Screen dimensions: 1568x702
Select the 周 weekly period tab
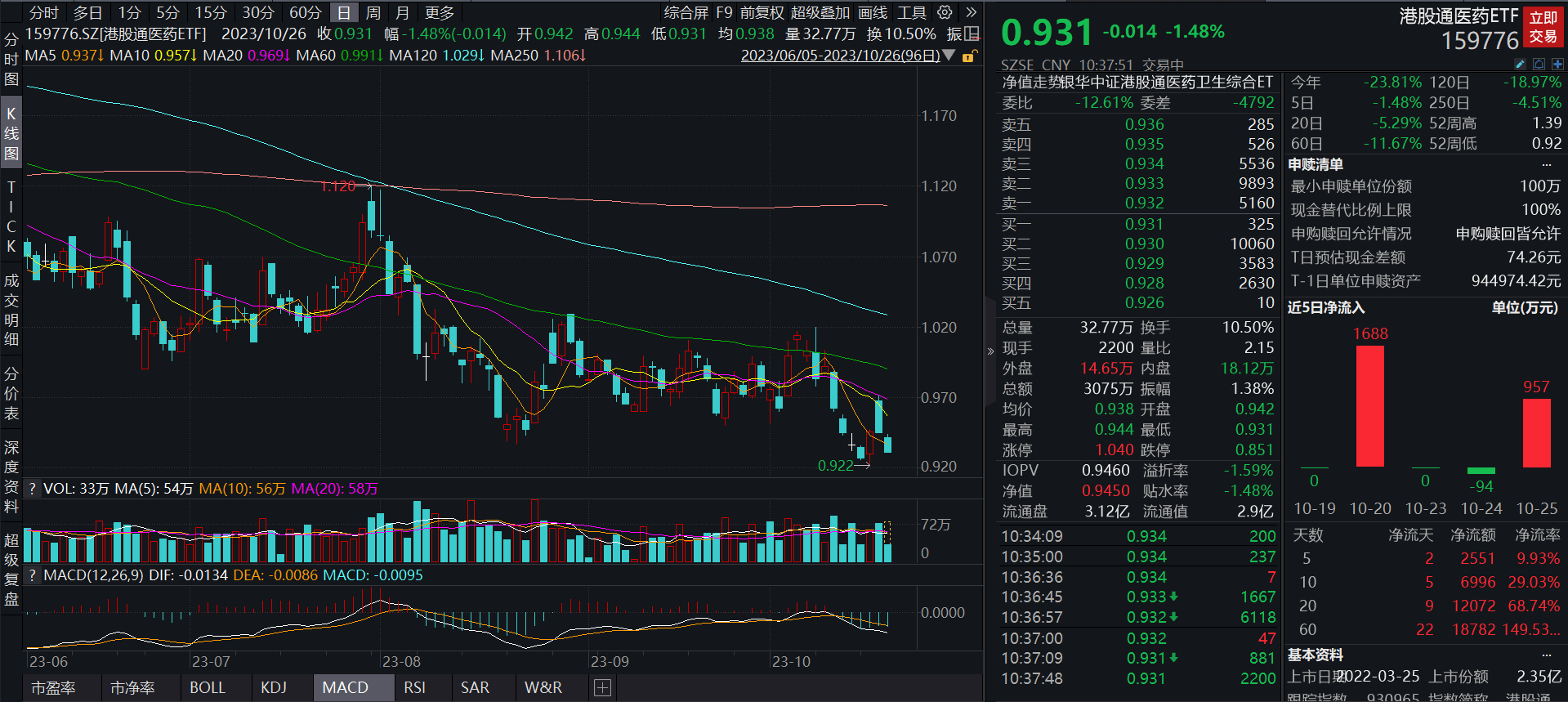[373, 12]
